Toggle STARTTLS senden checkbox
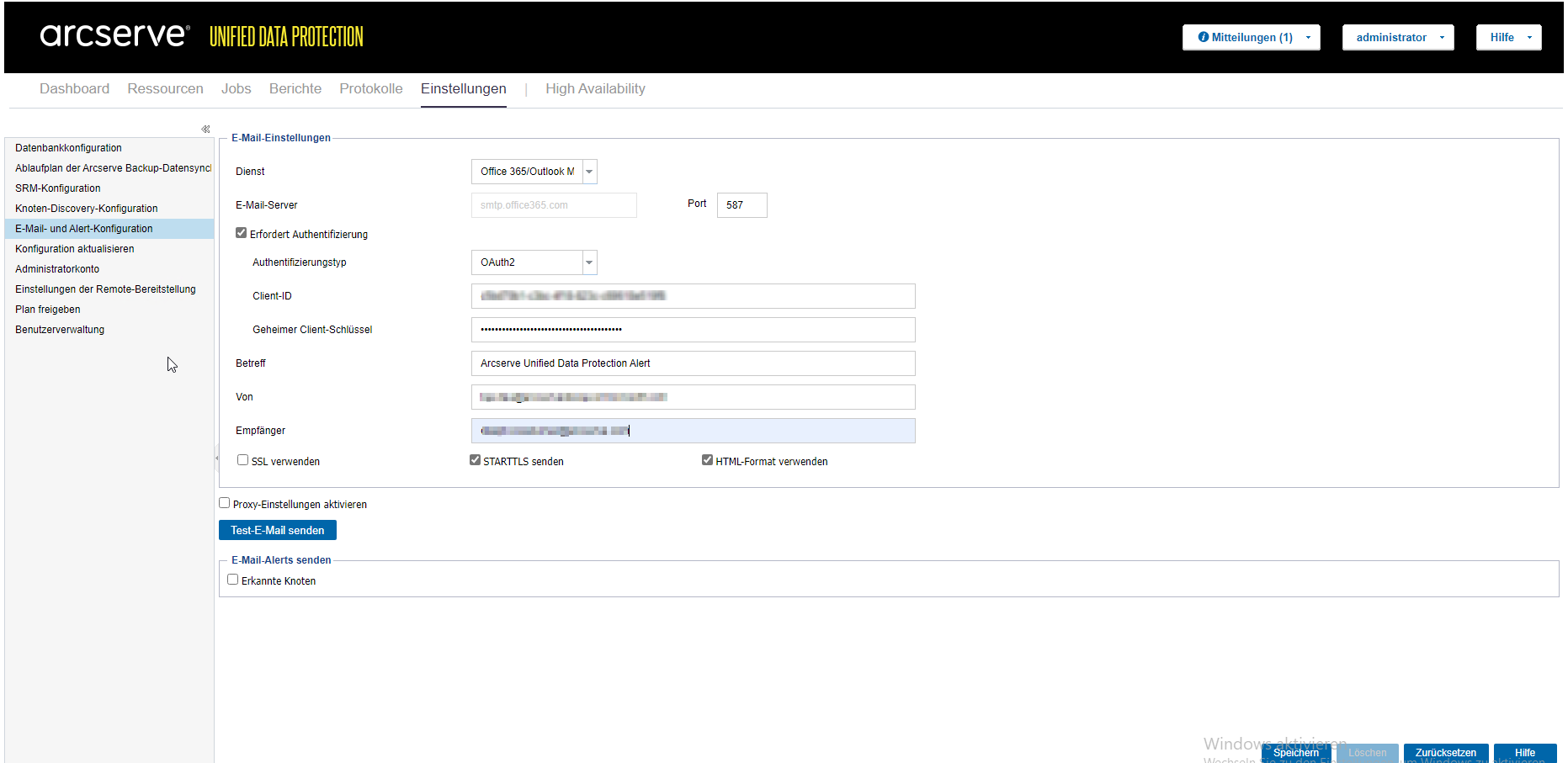Viewport: 1568px width, 763px height. [476, 460]
